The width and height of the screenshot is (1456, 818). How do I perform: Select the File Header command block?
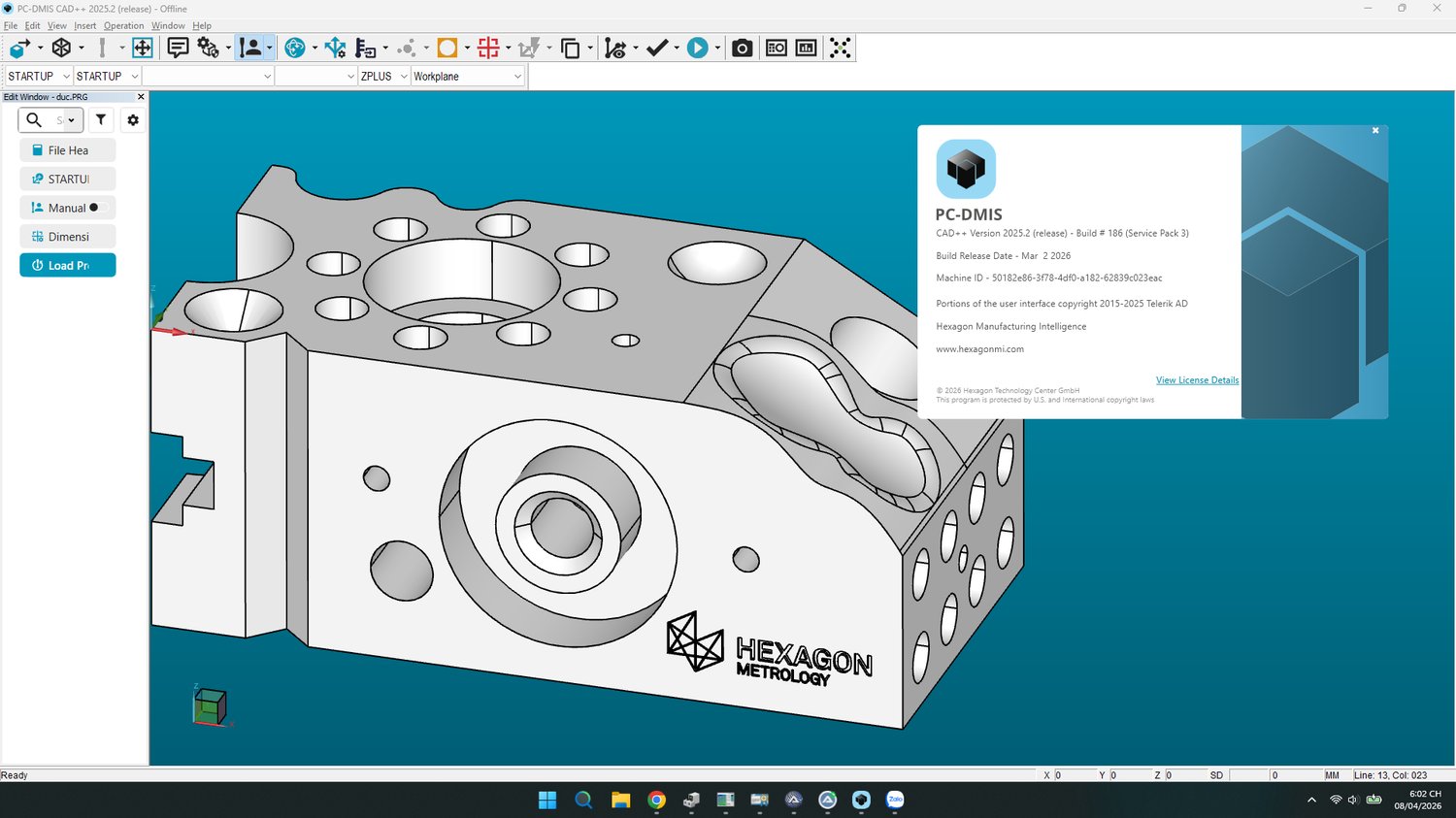tap(68, 150)
